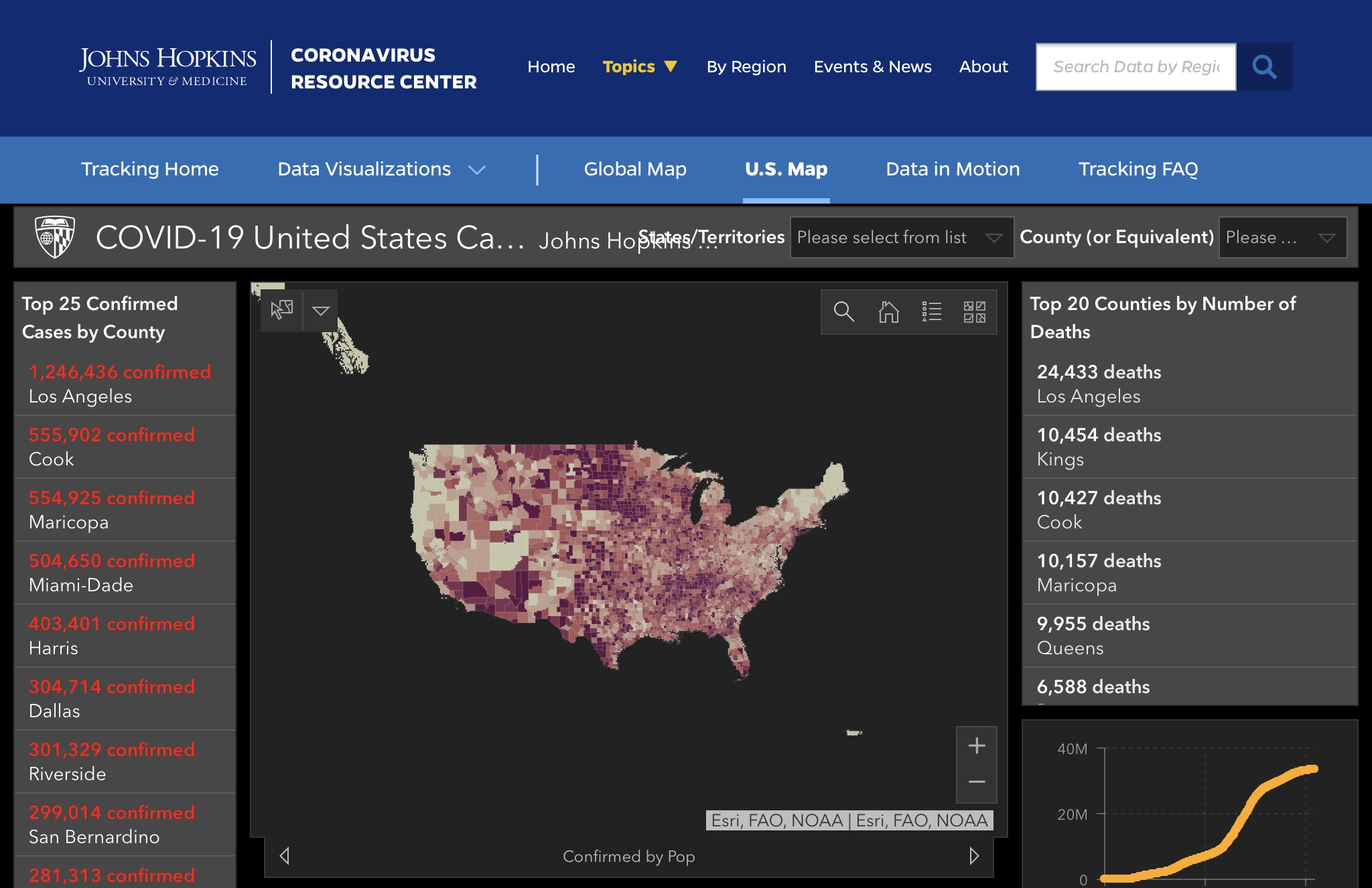Open the Tracking FAQ tab
1372x888 pixels.
tap(1138, 169)
